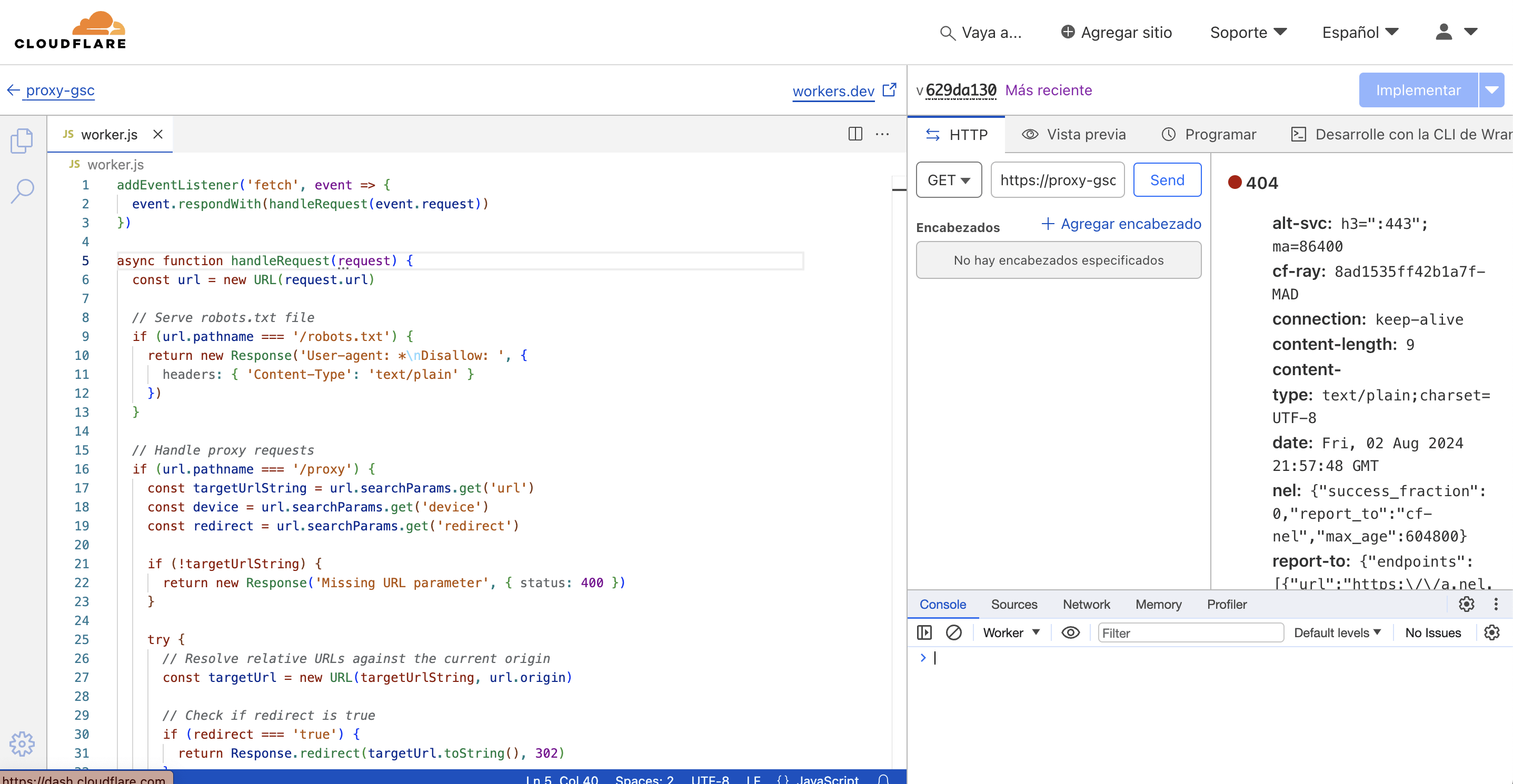
Task: Clear the console with the block icon
Action: tap(953, 632)
